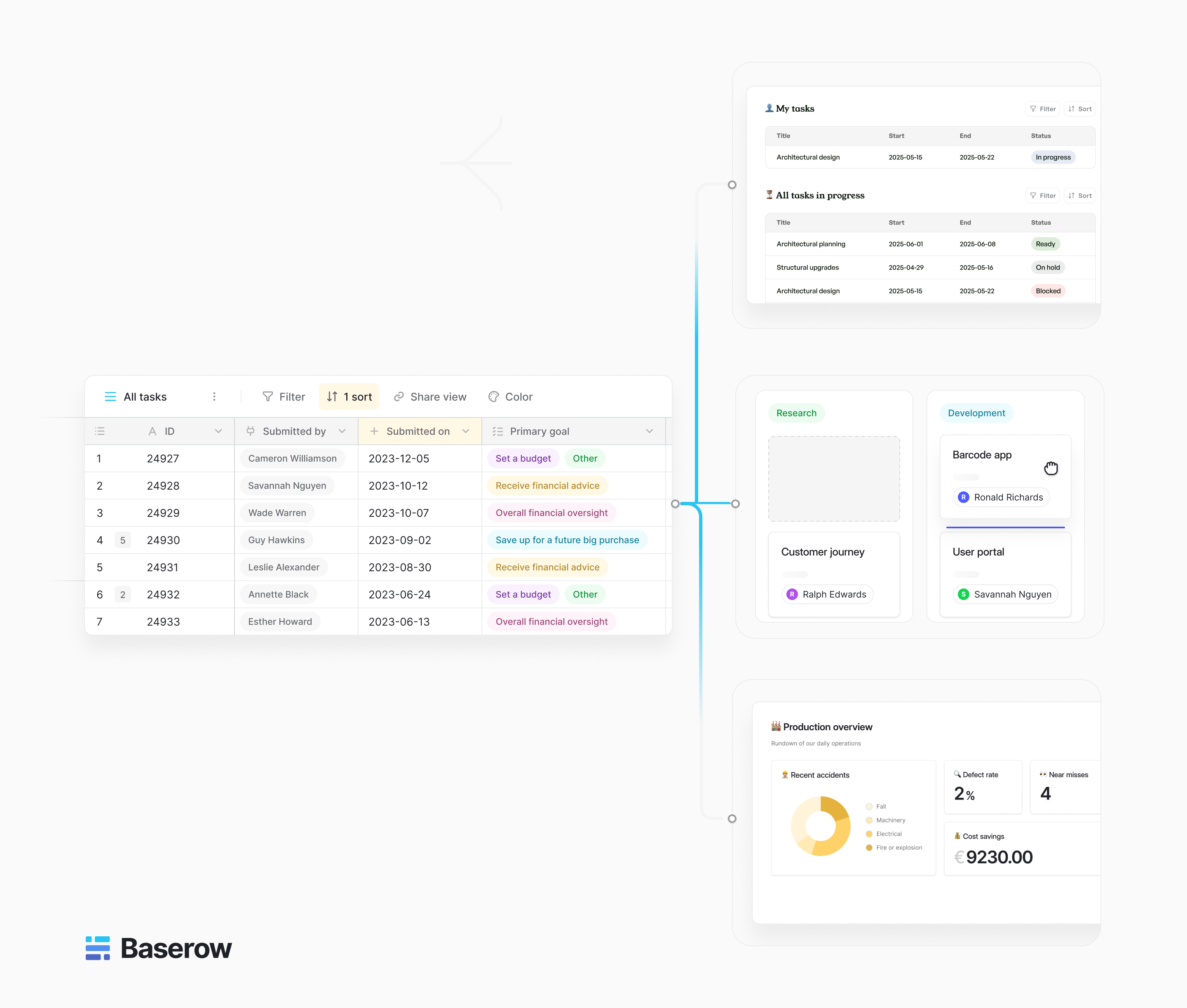1187x1008 pixels.
Task: Open the Color option
Action: click(x=510, y=396)
